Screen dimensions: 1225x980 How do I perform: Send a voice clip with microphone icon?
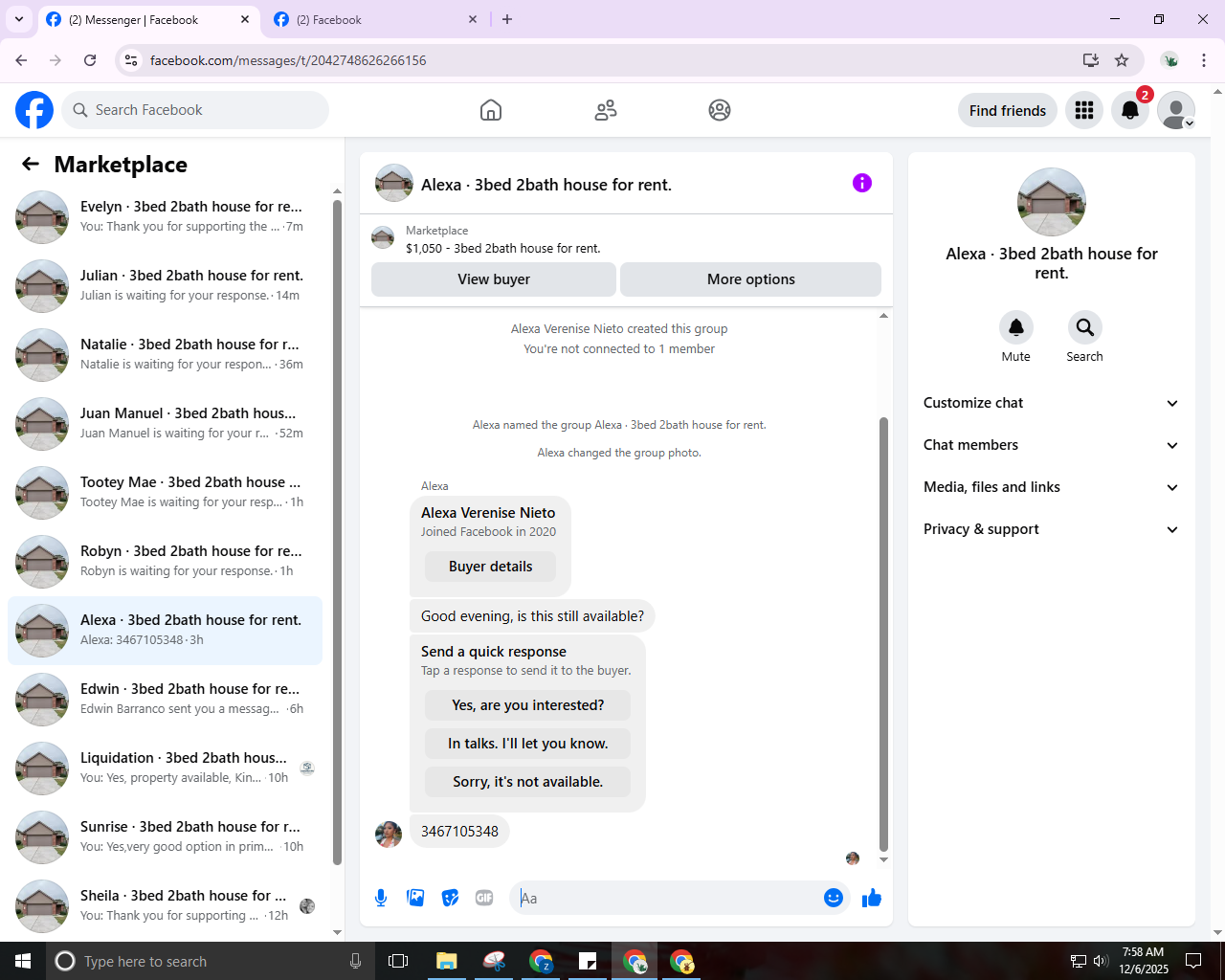381,898
